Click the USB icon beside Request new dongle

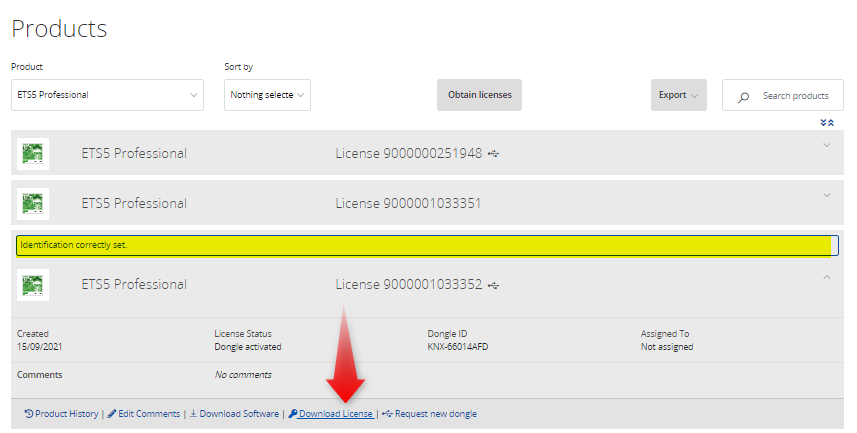pyautogui.click(x=388, y=414)
